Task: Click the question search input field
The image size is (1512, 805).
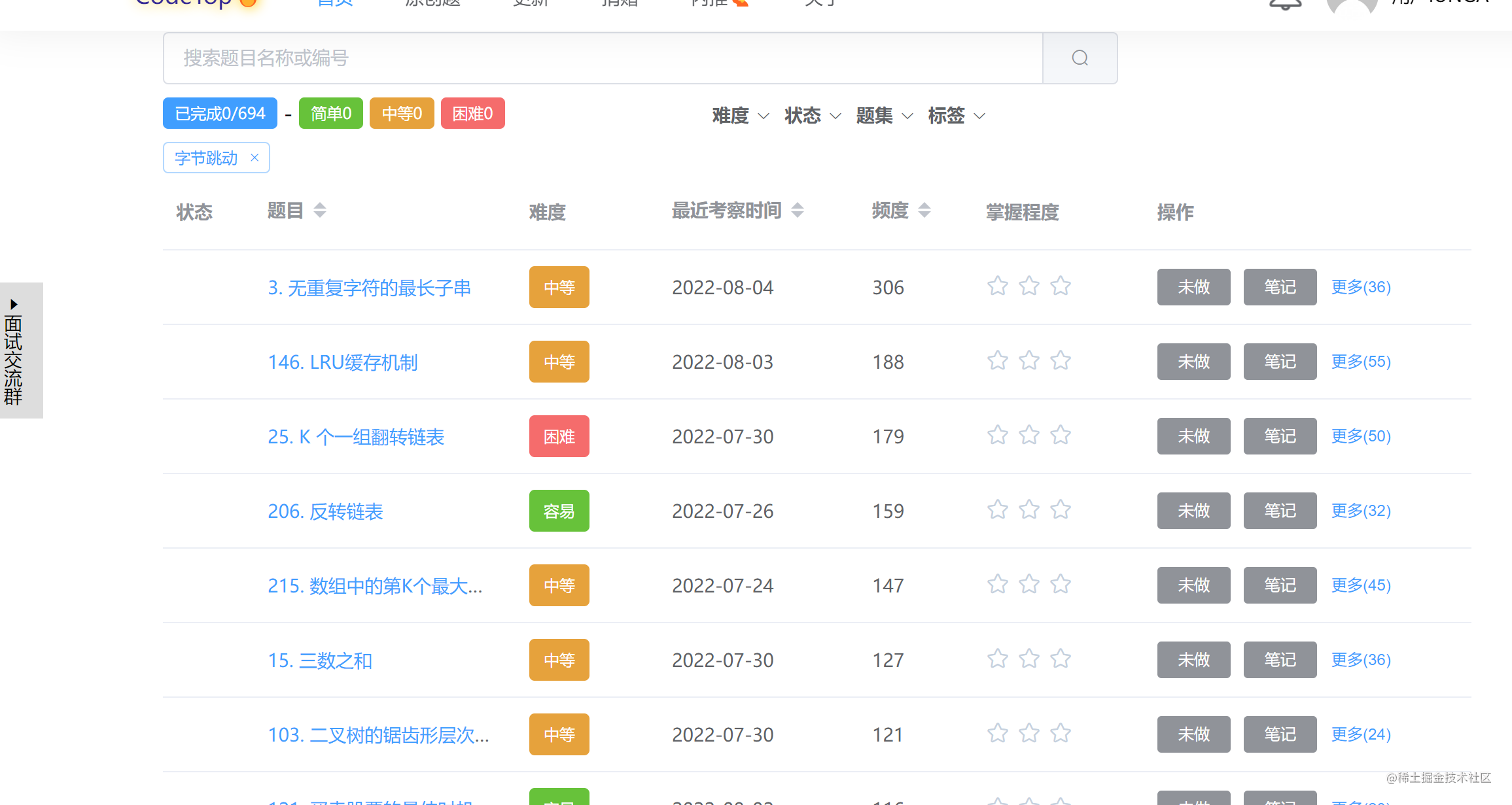Action: 589,58
